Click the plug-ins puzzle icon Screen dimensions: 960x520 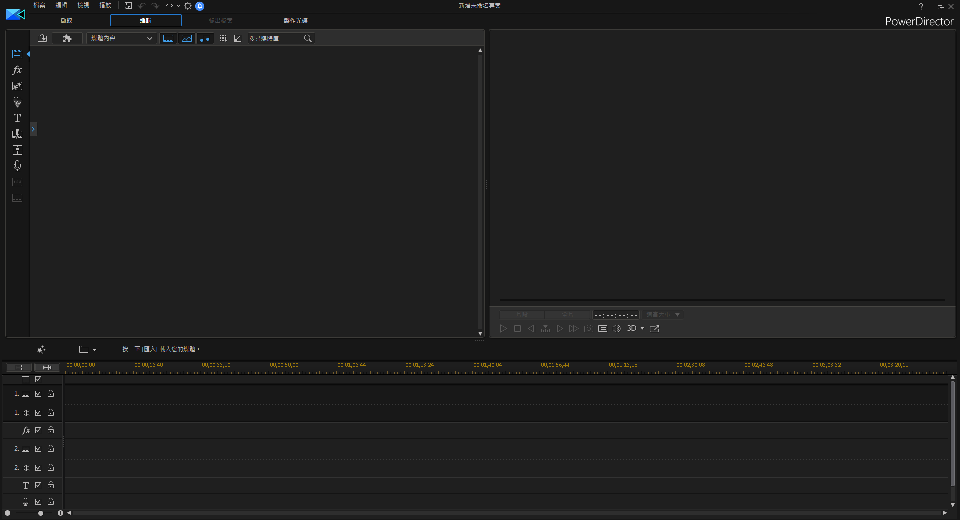pyautogui.click(x=67, y=38)
